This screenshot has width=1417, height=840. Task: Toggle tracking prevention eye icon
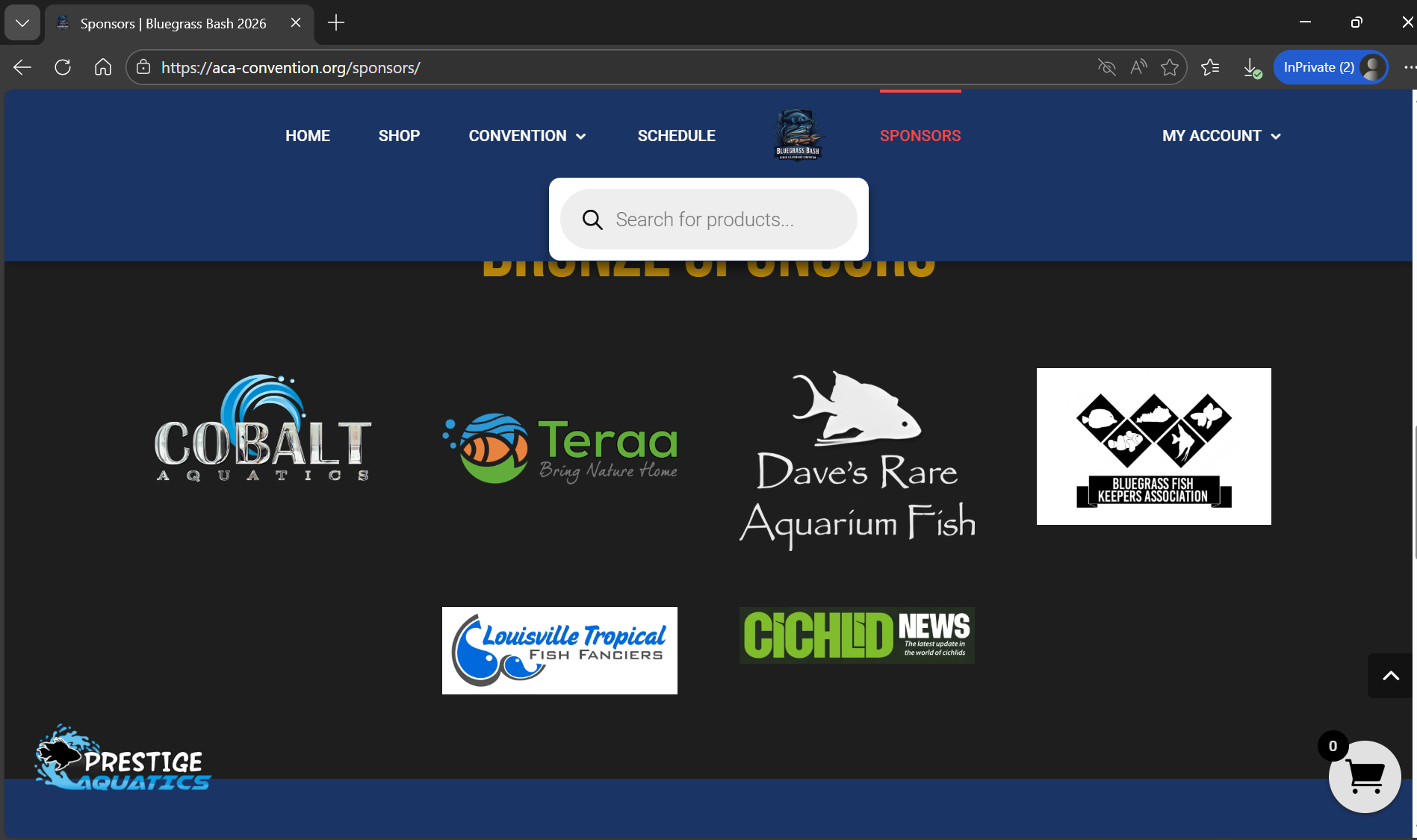click(1106, 67)
